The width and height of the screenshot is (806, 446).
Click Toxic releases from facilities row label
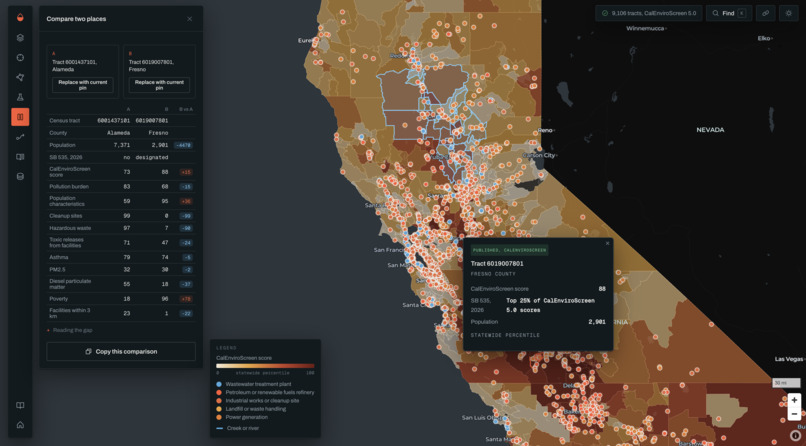click(x=66, y=243)
